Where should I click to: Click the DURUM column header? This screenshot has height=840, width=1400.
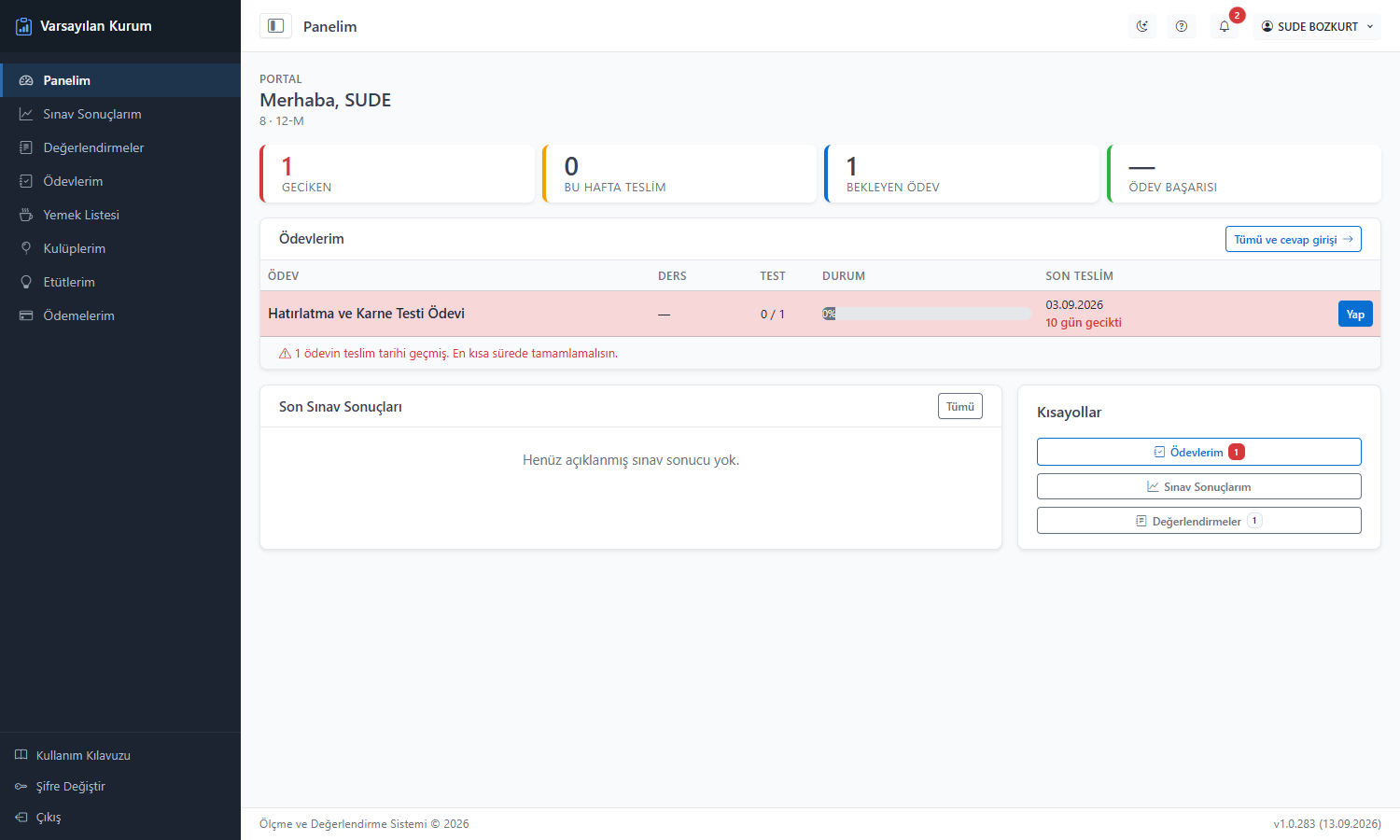coord(844,275)
